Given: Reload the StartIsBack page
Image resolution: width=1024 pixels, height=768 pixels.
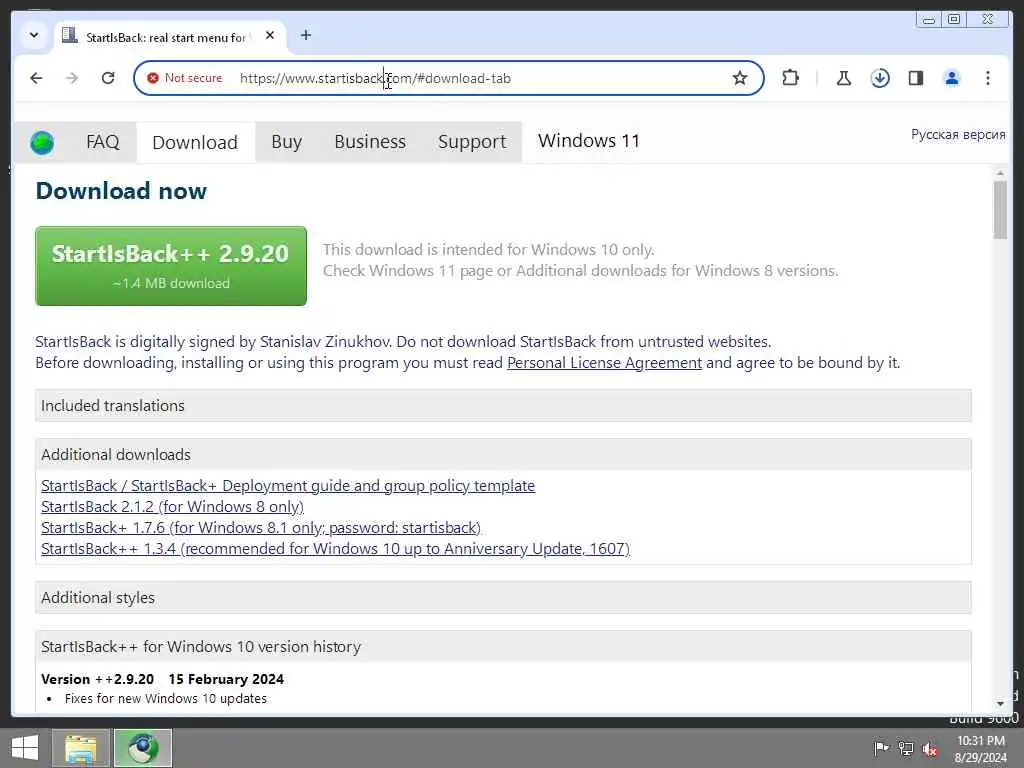Looking at the screenshot, I should click(108, 78).
